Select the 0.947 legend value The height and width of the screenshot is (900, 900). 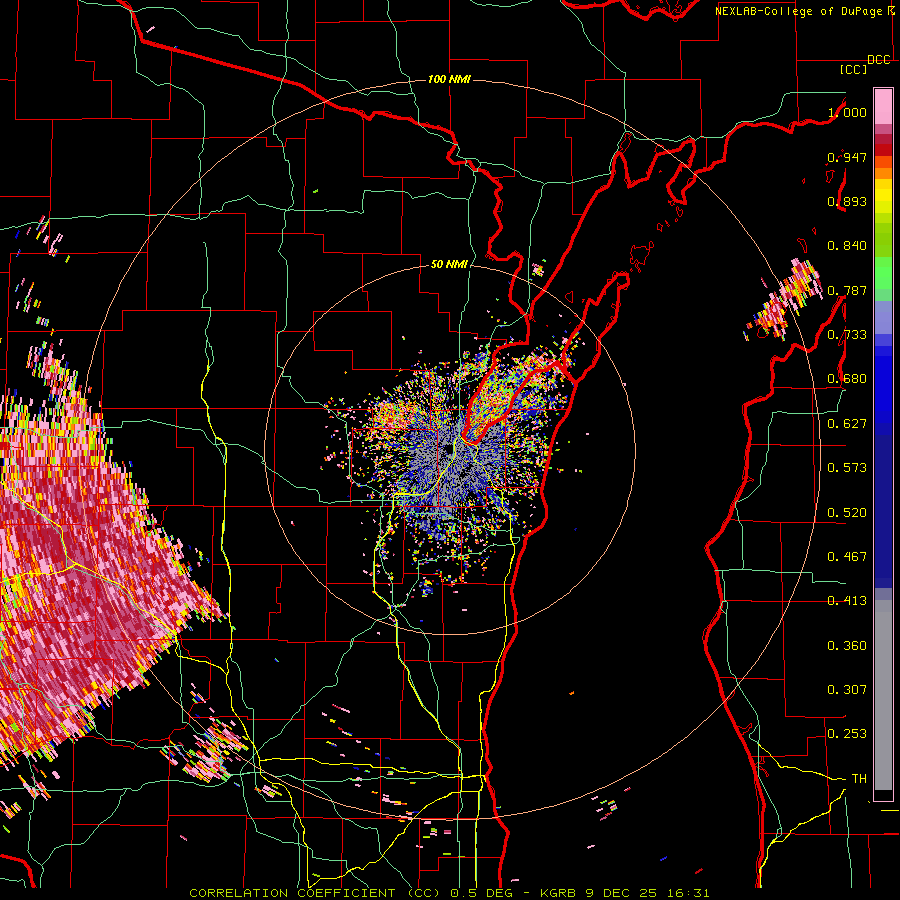point(847,157)
